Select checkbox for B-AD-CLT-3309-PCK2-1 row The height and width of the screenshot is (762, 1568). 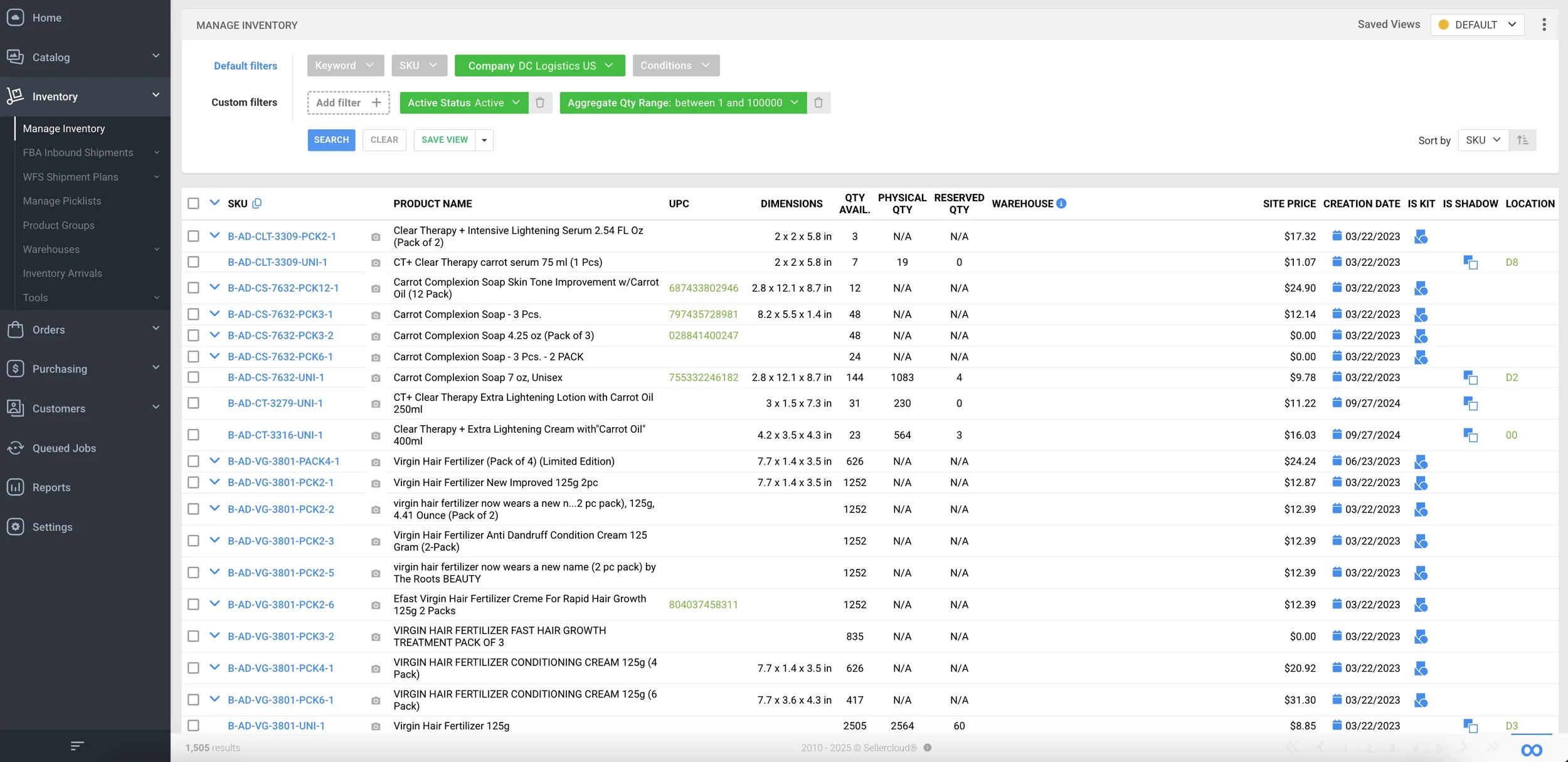pos(193,236)
